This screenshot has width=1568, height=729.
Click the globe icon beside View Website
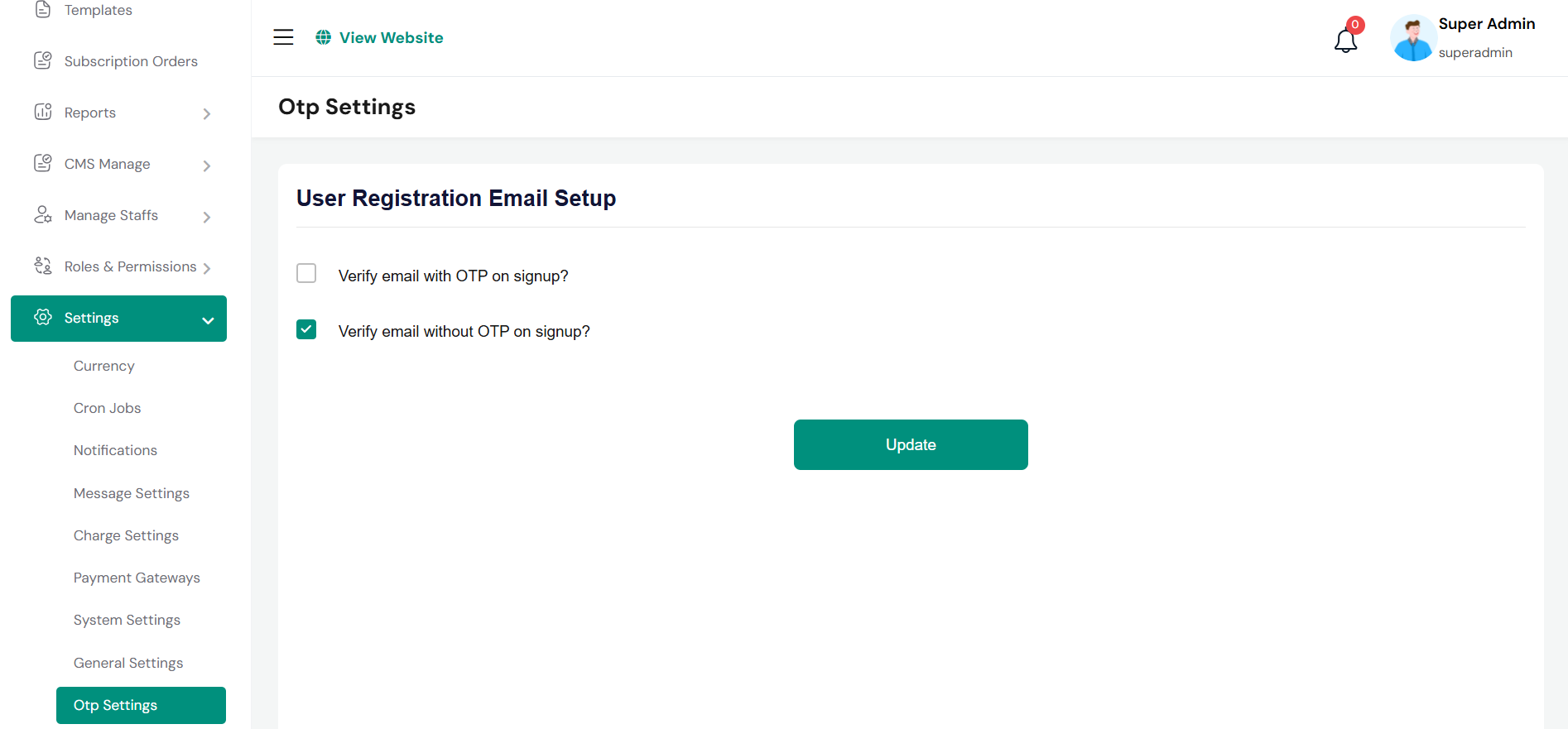pos(324,37)
